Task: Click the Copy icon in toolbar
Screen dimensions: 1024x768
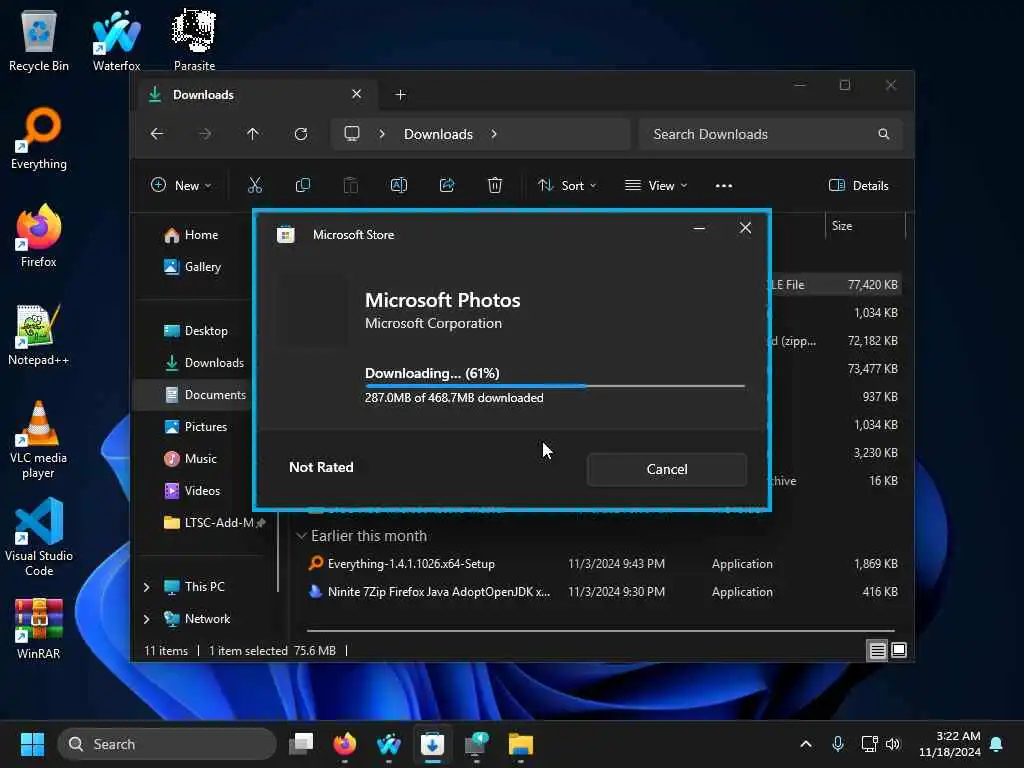Action: (303, 185)
